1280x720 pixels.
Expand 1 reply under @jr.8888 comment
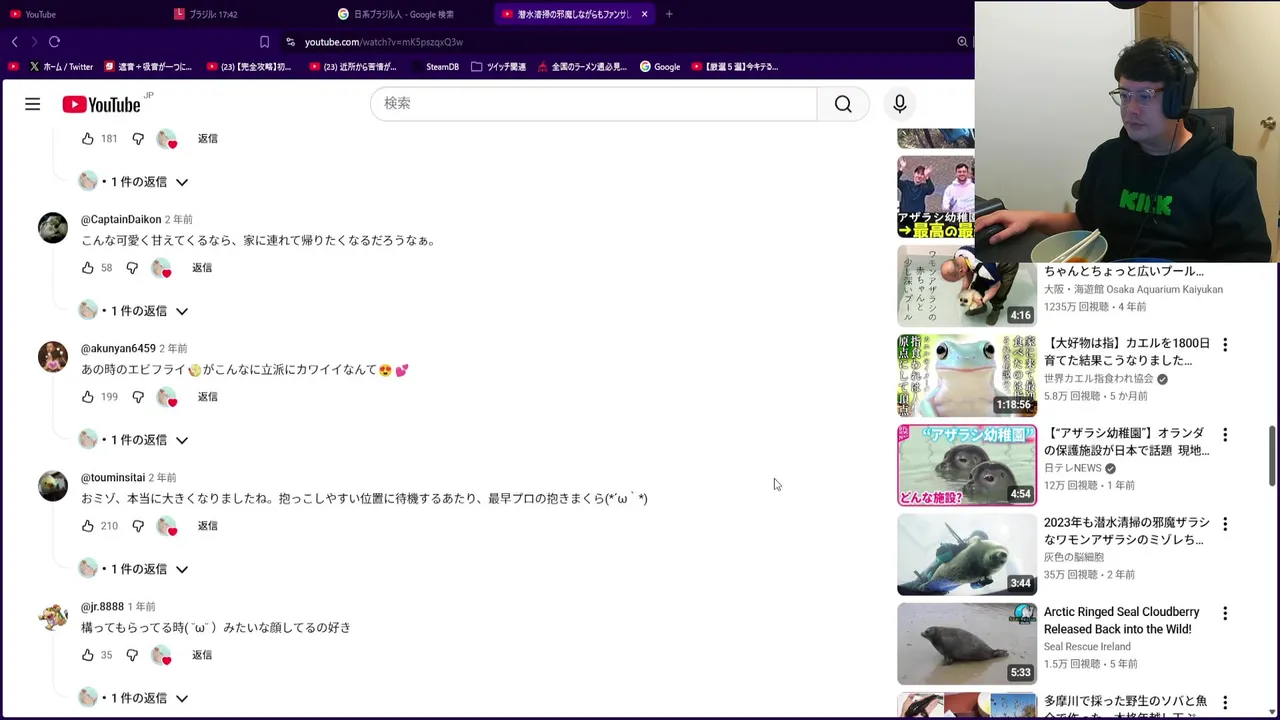click(x=134, y=698)
